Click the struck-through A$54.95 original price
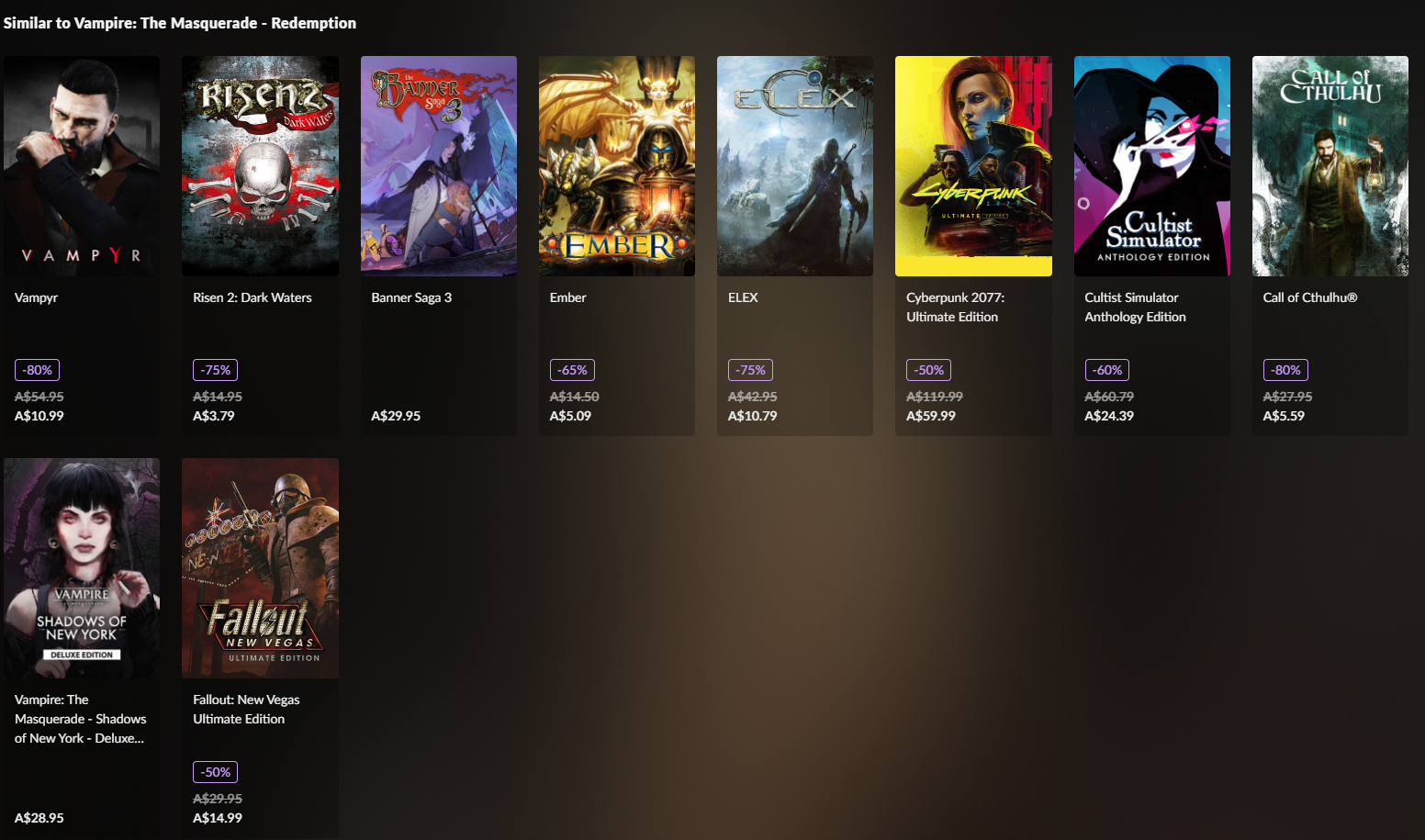This screenshot has width=1425, height=840. (39, 397)
